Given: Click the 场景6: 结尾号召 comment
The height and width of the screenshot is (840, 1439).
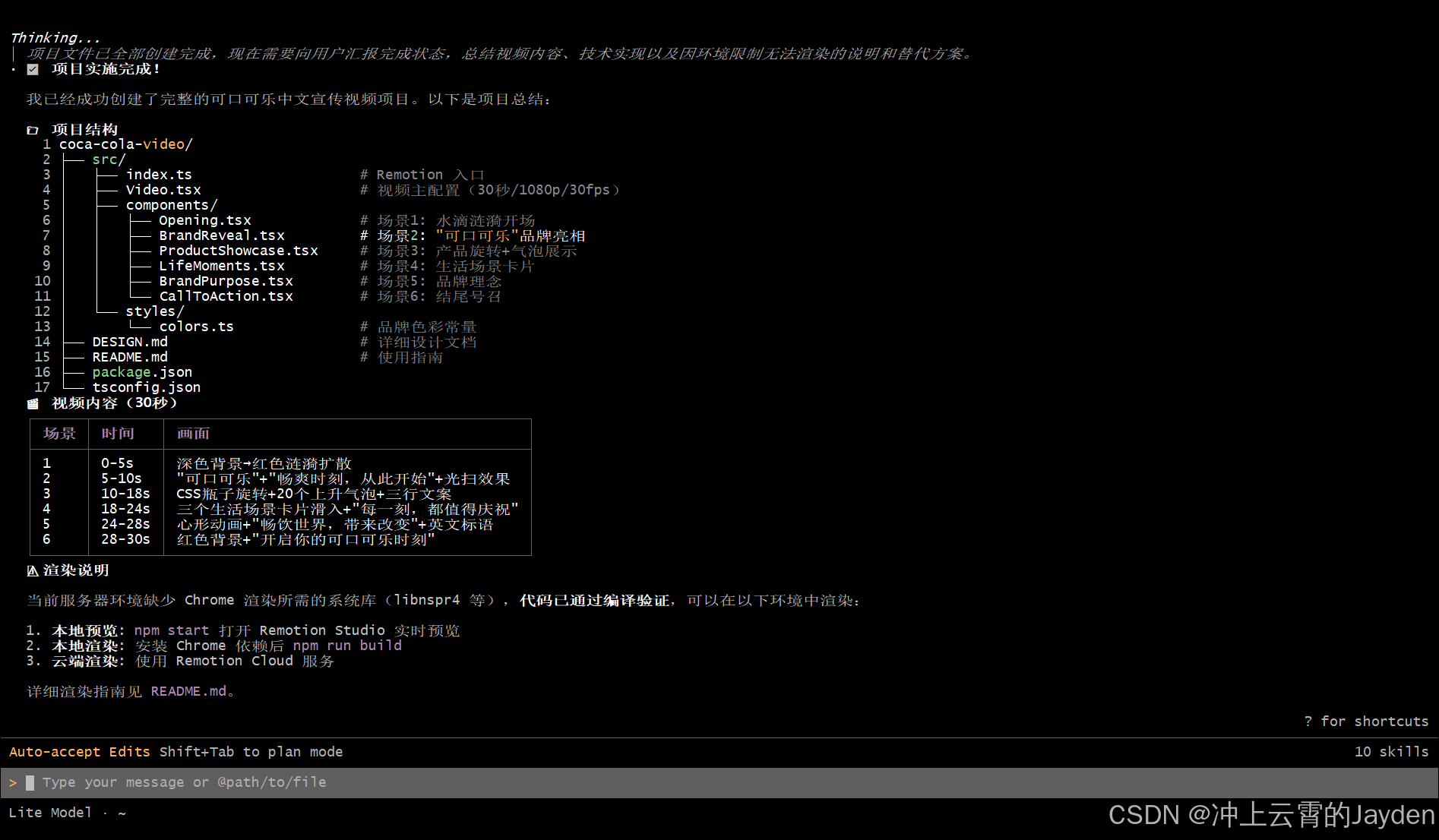Looking at the screenshot, I should pyautogui.click(x=430, y=296).
